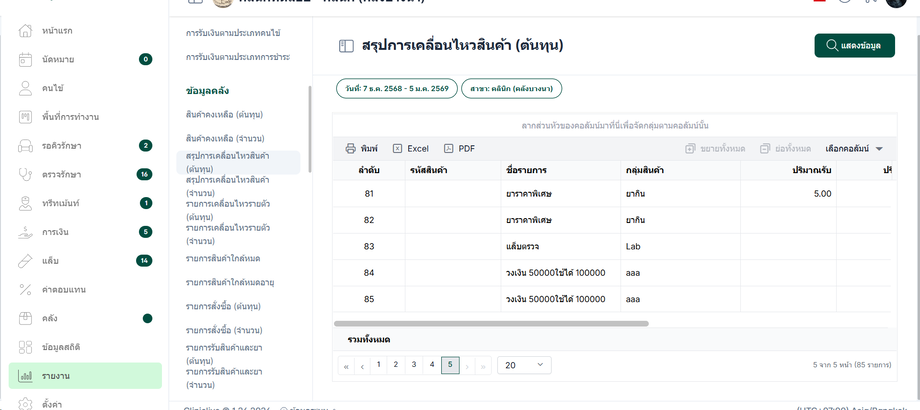Open รายการสั่งซื้อ (ต้นทุน) report
The image size is (920, 410).
[x=224, y=306]
